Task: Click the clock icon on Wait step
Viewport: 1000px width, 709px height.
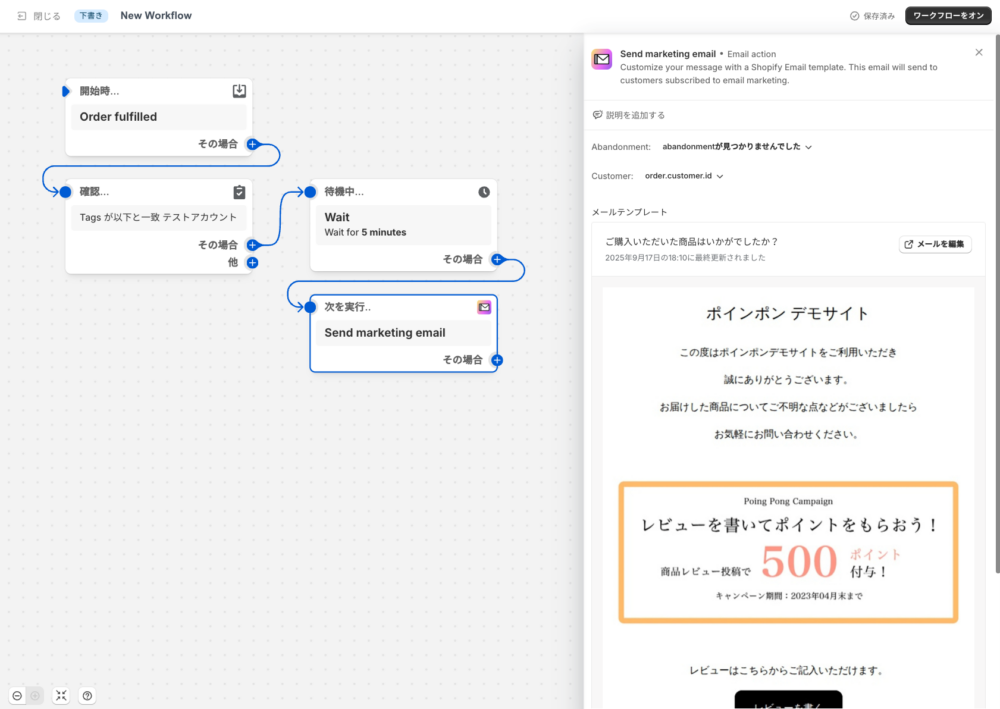Action: click(484, 192)
